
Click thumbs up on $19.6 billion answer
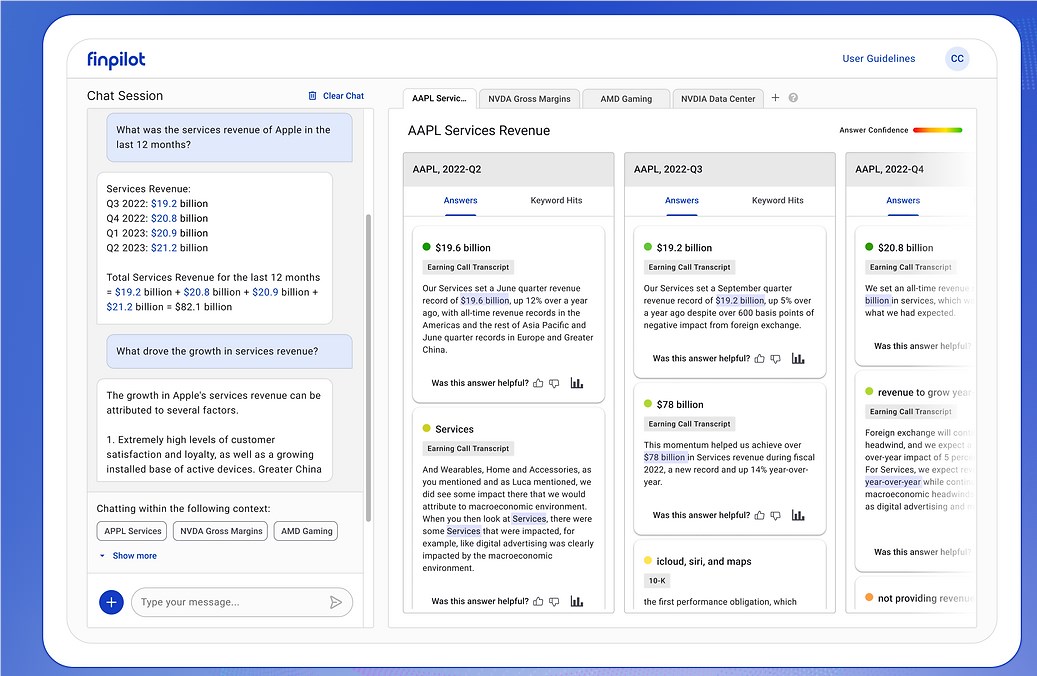[x=539, y=383]
